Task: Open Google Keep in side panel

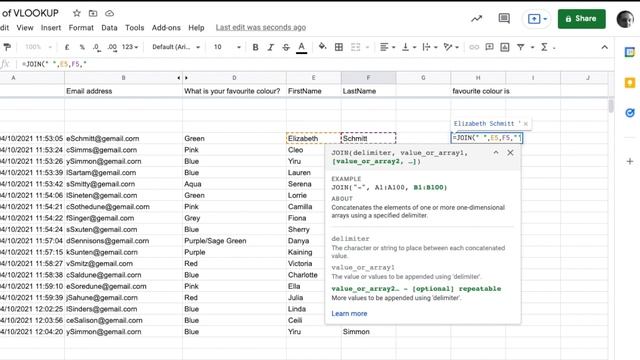Action: [x=629, y=83]
